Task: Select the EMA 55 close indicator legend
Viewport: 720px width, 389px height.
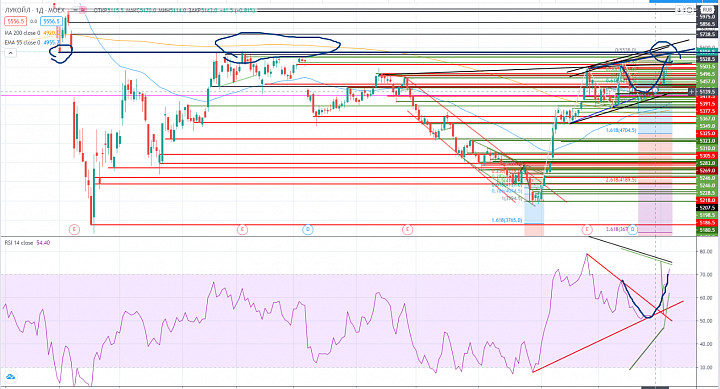Action: click(22, 42)
